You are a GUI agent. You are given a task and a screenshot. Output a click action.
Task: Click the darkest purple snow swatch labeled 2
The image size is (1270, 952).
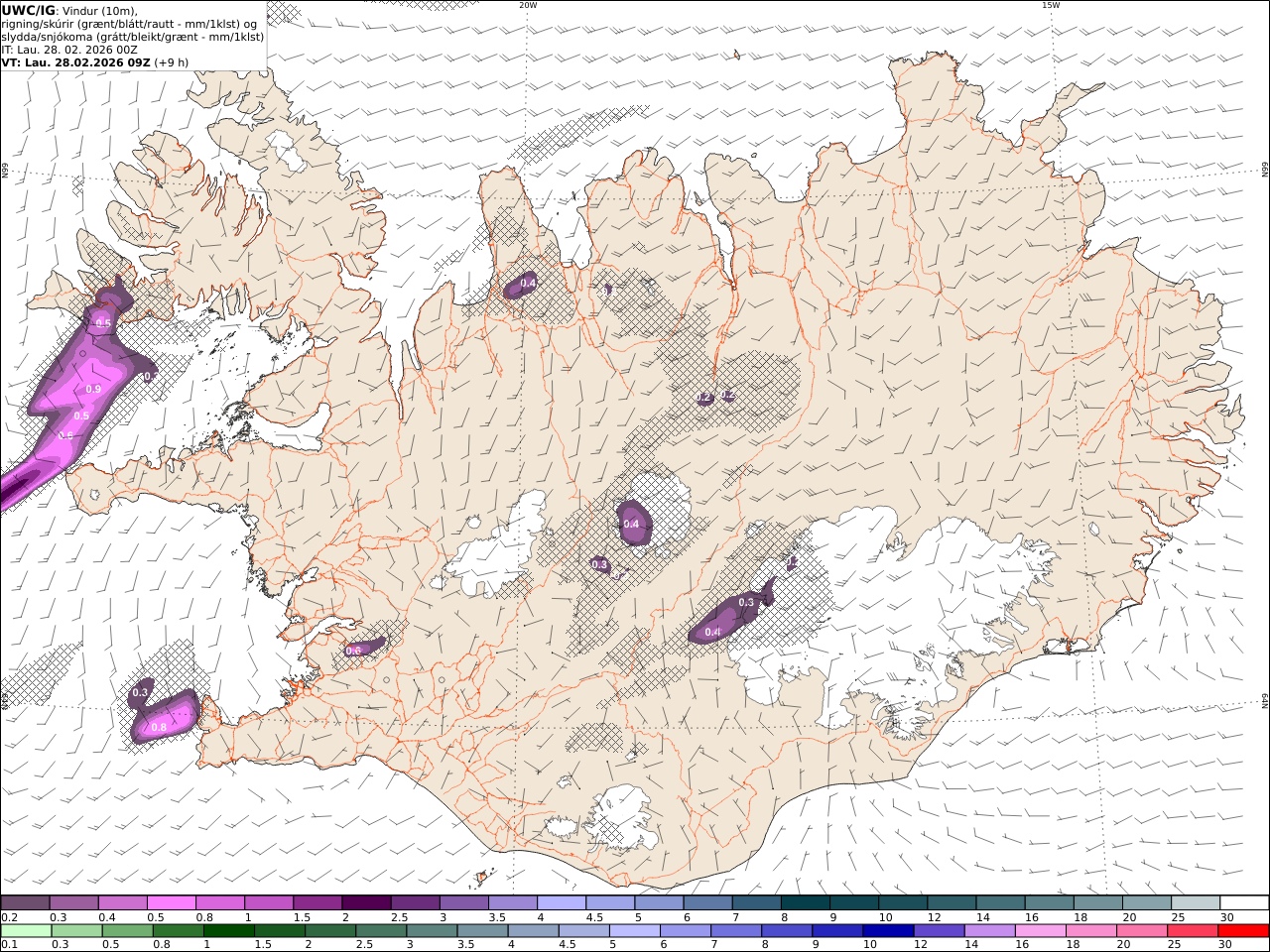(x=367, y=903)
